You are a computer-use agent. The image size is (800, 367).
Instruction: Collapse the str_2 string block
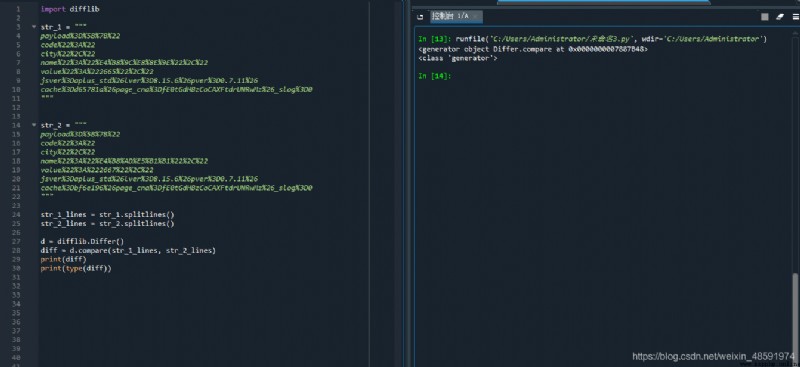pos(34,125)
